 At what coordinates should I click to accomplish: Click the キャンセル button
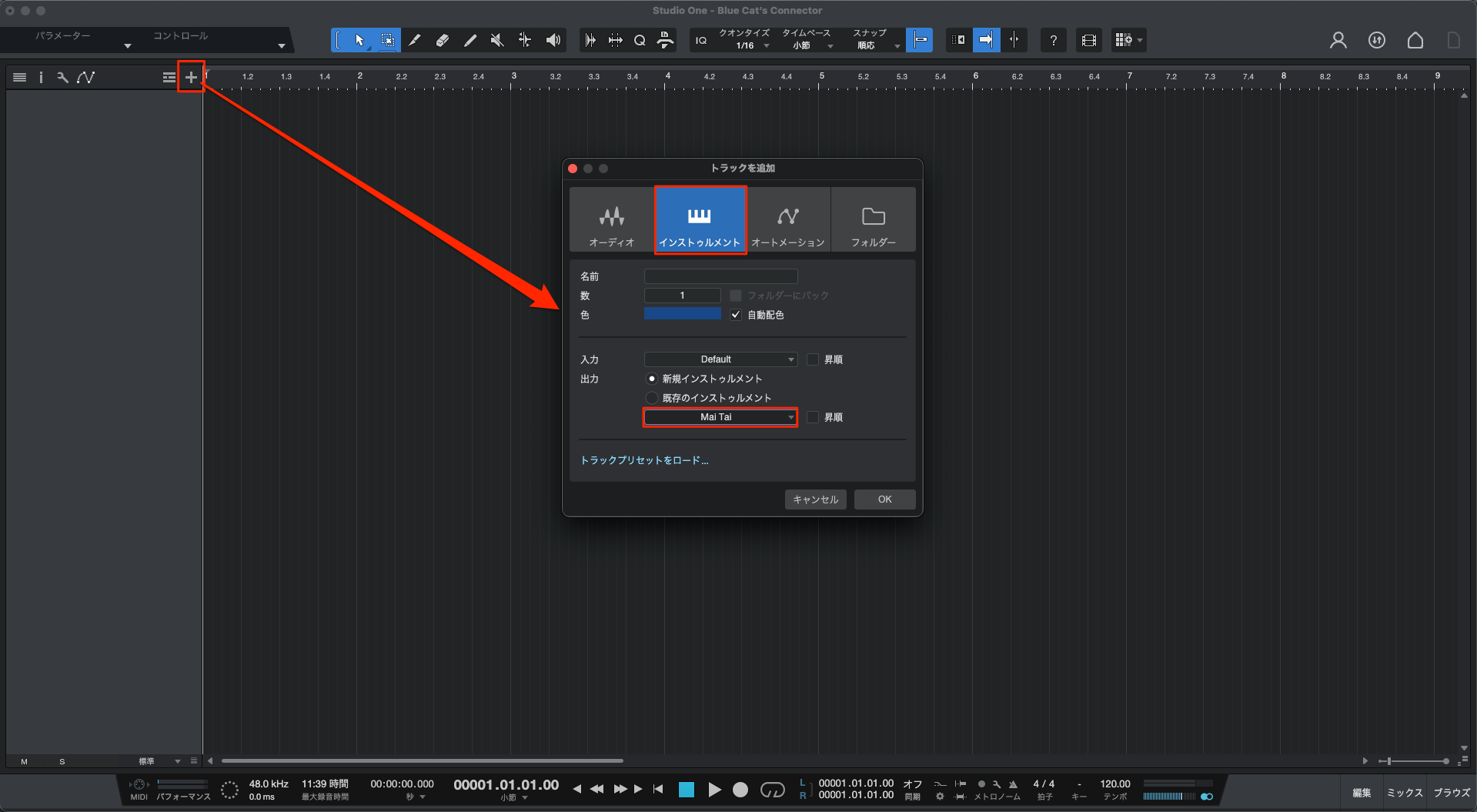[816, 500]
